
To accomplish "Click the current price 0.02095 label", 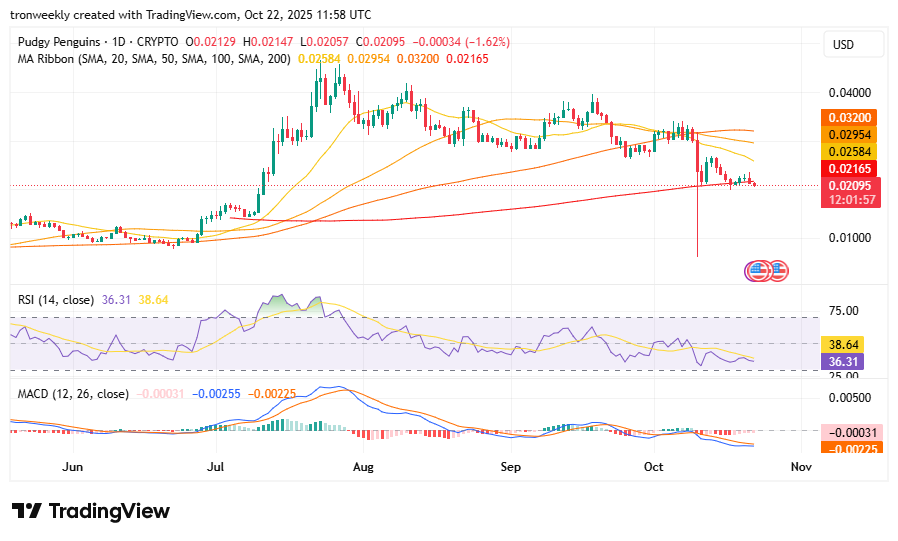I will click(x=849, y=185).
